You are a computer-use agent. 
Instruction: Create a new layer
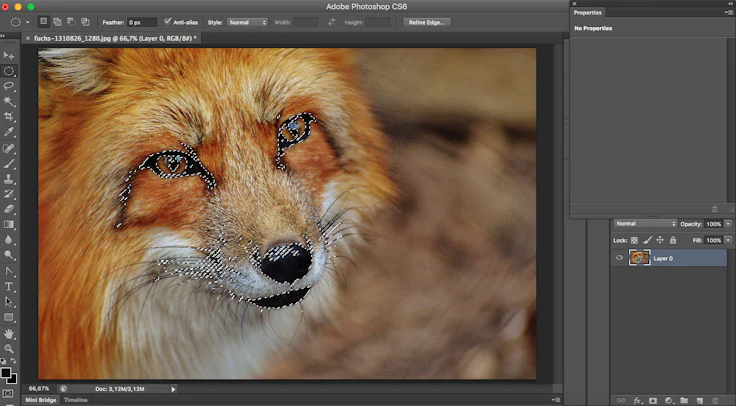pos(699,400)
